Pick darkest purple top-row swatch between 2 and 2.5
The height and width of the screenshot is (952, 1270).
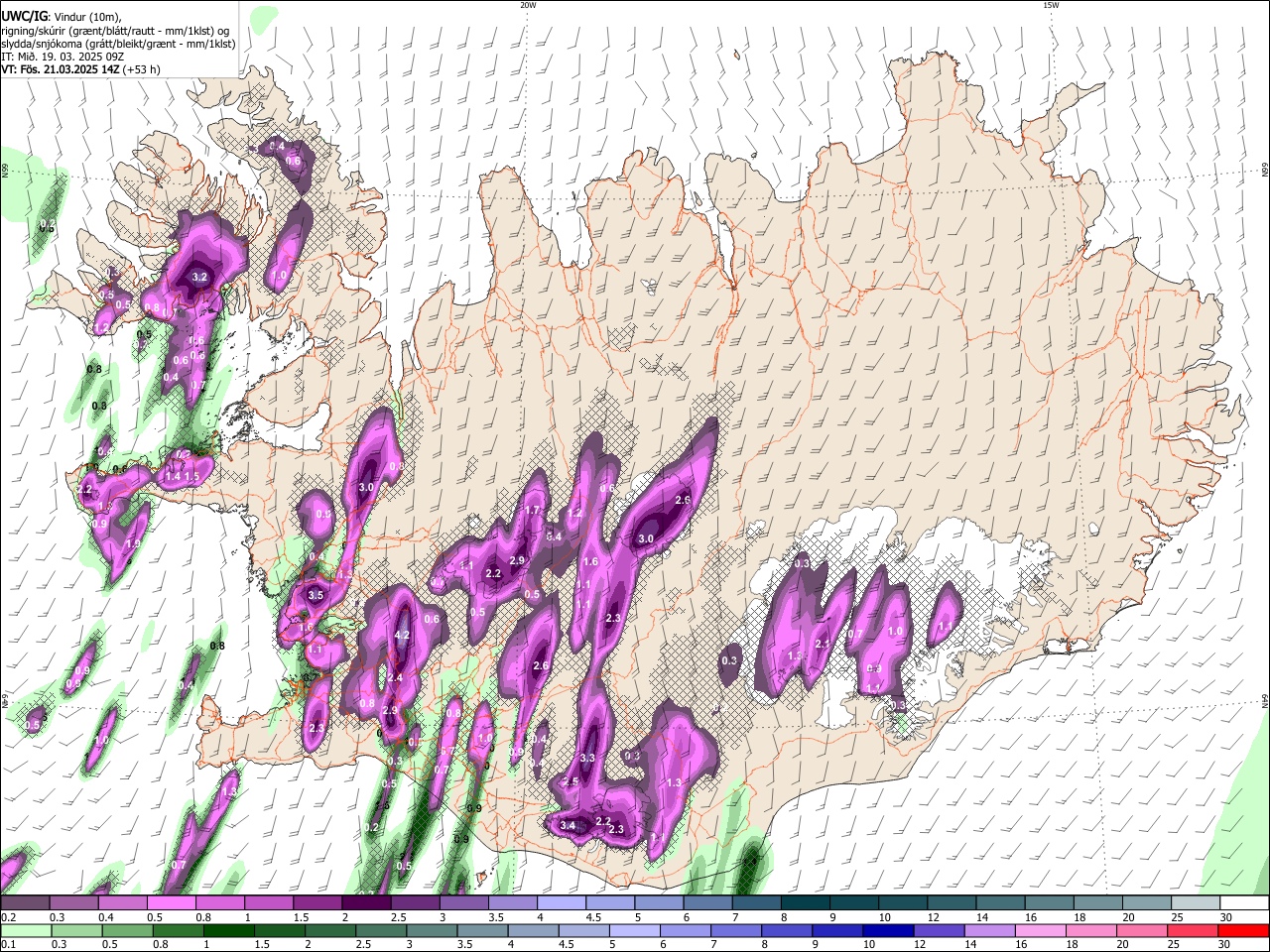coord(366,903)
